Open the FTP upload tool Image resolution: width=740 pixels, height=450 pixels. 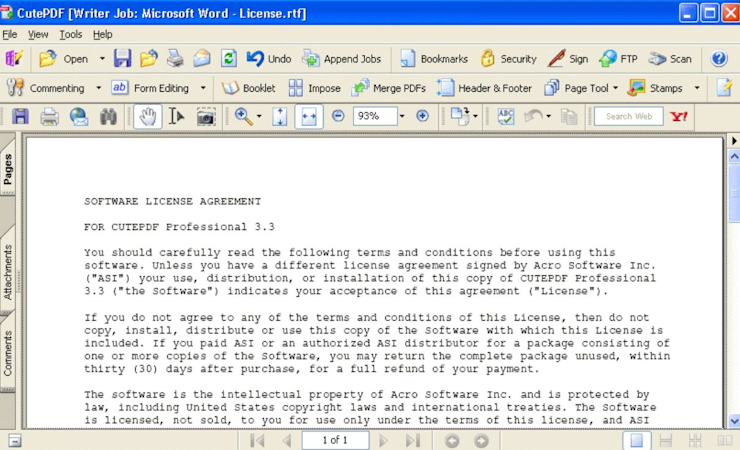(x=618, y=59)
